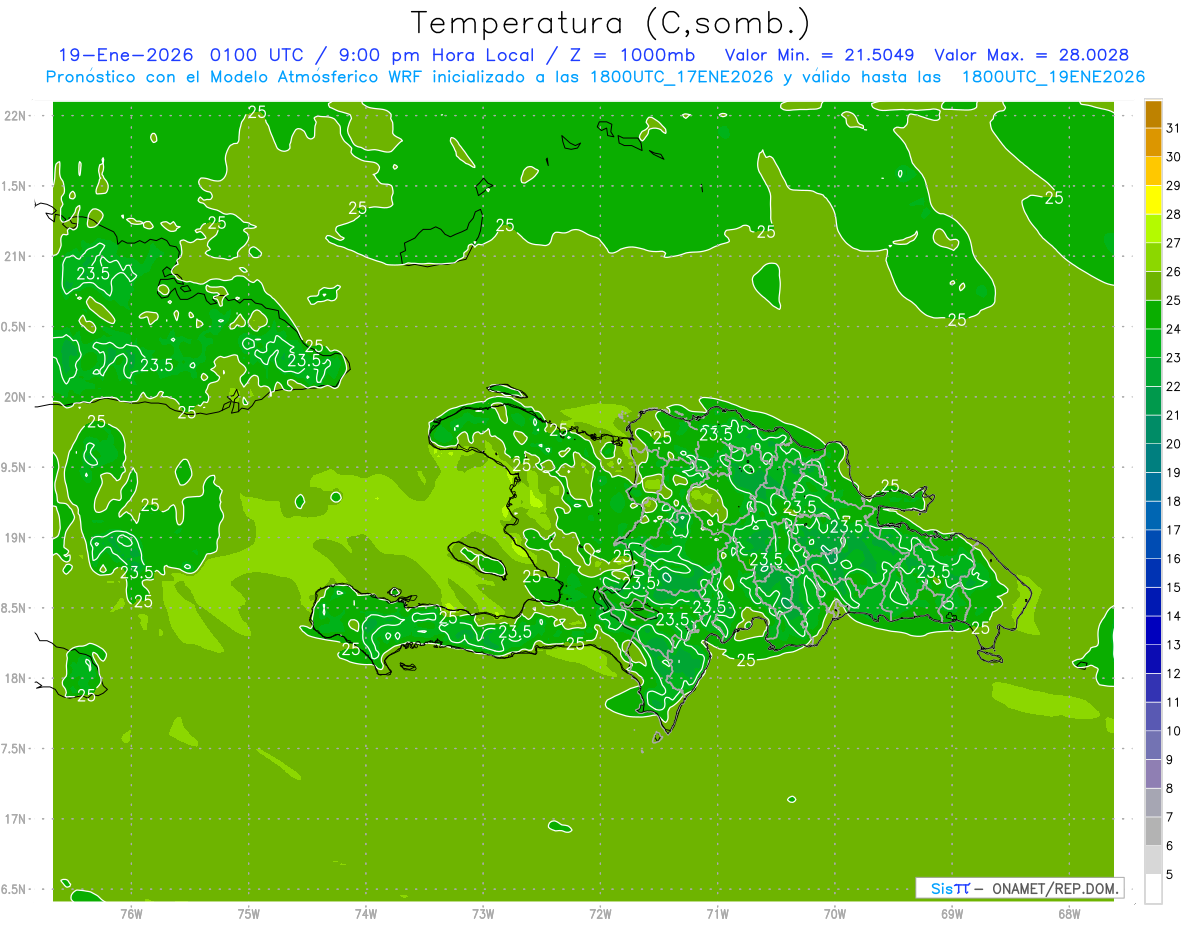The width and height of the screenshot is (1200, 927).
Task: Click colorbar segment between 20 and 21
Action: point(1153,430)
